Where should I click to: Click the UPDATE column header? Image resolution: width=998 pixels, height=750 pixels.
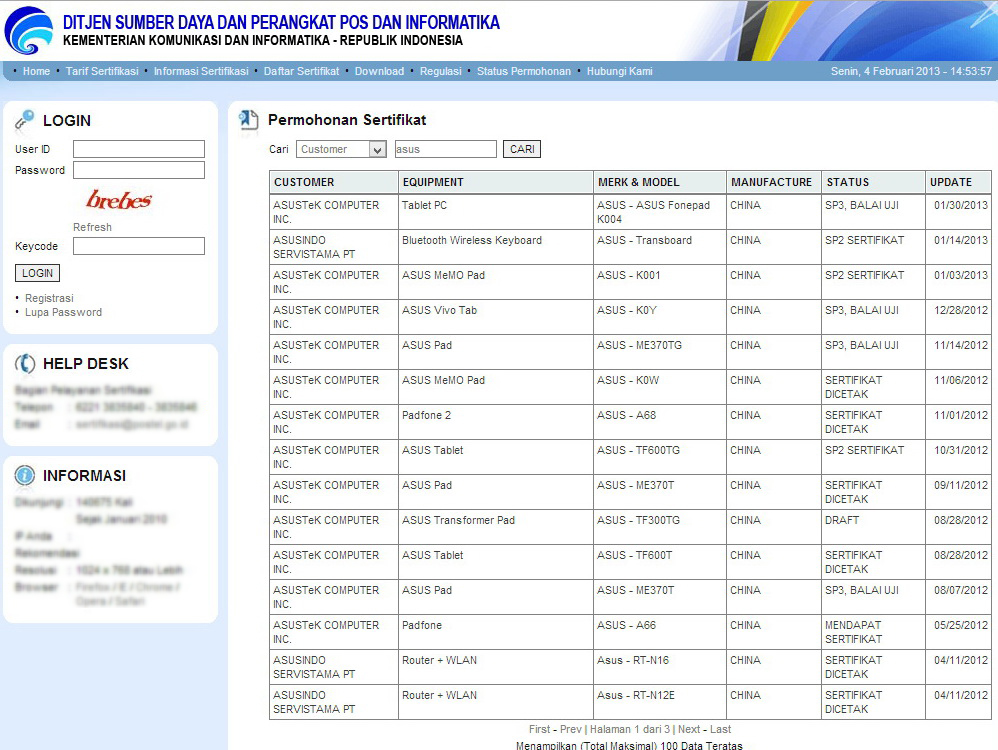point(958,182)
